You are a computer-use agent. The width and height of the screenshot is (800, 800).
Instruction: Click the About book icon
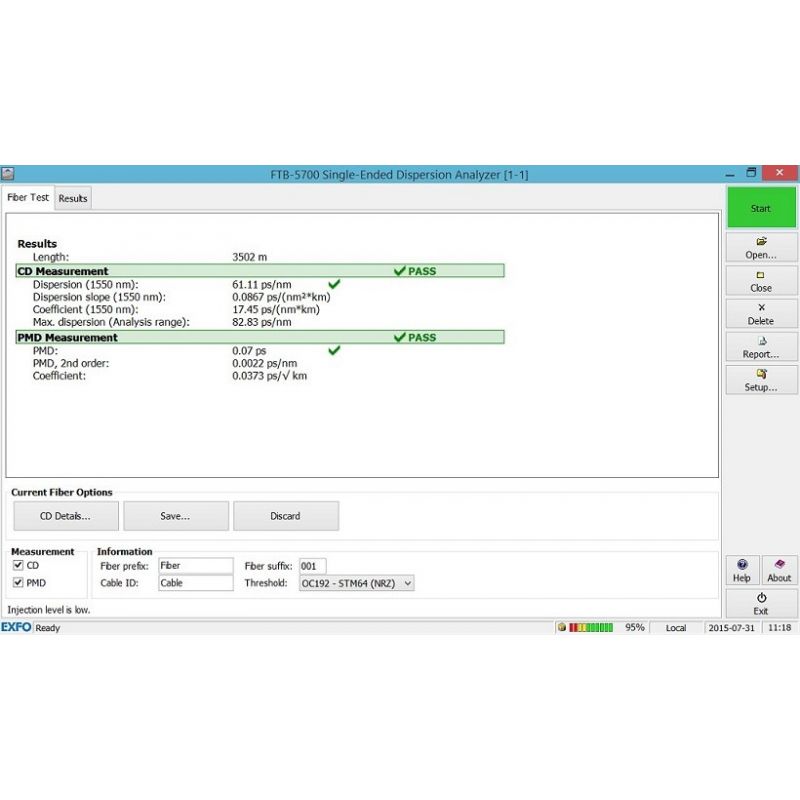point(779,570)
